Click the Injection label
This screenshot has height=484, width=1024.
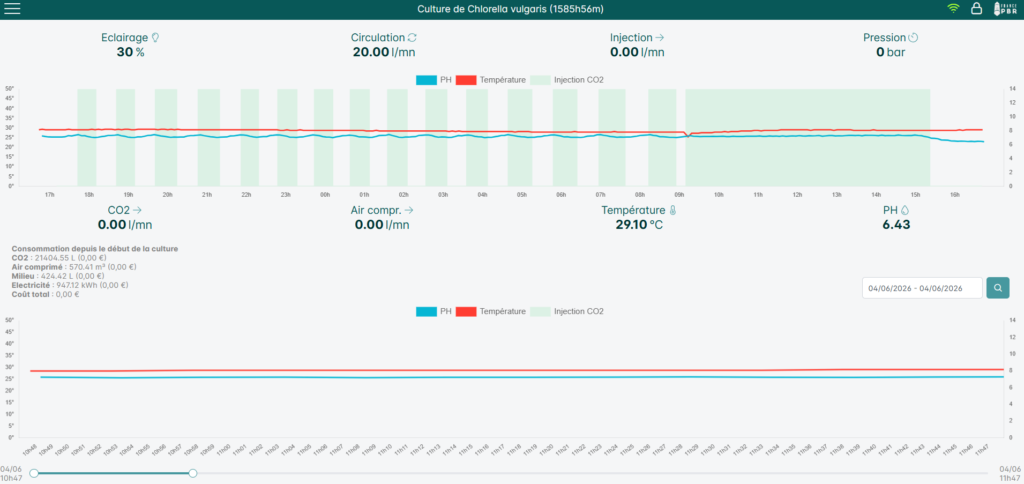click(631, 38)
